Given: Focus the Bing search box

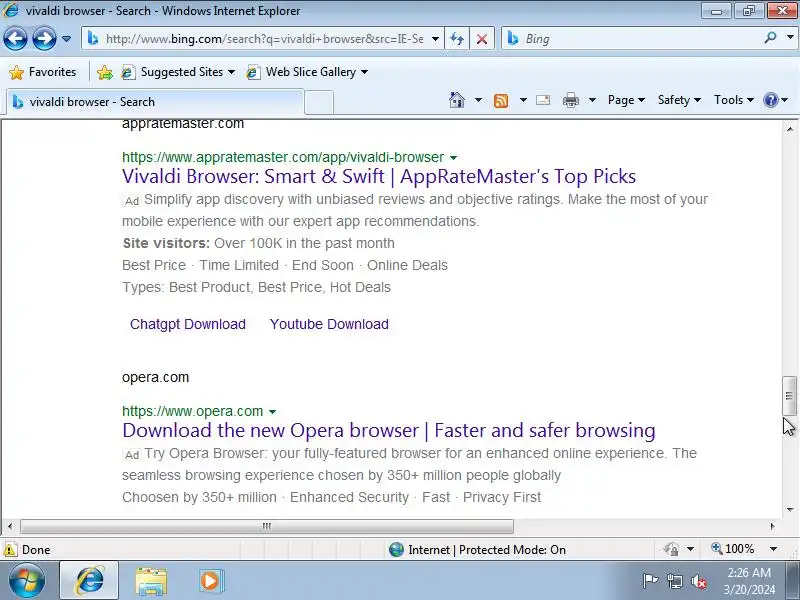Looking at the screenshot, I should click(x=632, y=39).
